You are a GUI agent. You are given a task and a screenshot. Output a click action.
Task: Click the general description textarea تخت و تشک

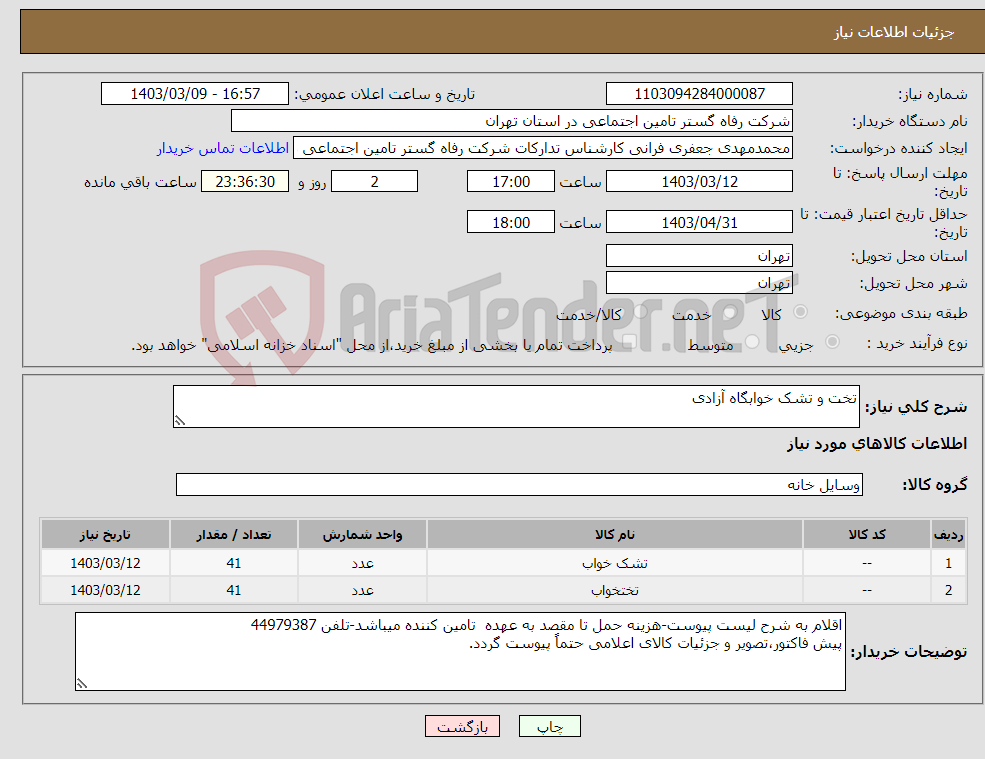click(x=516, y=407)
